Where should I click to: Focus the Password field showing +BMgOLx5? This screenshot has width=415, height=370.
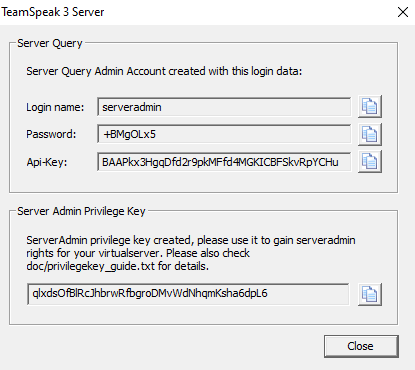[224, 134]
